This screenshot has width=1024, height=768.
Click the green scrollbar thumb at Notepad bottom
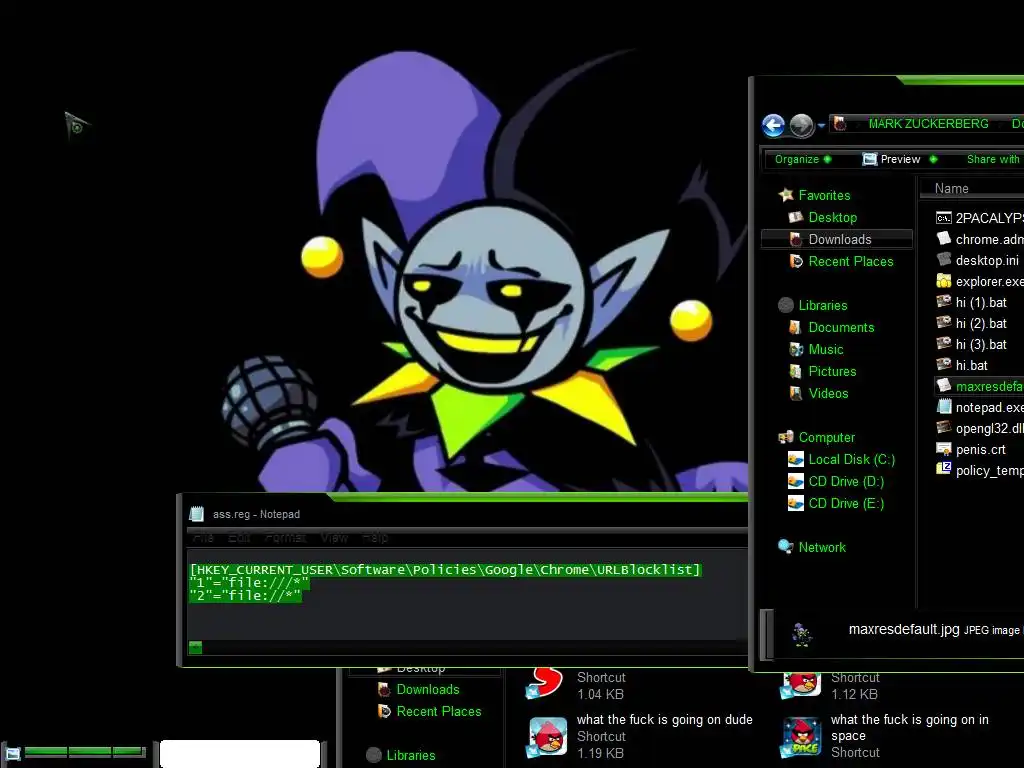pyautogui.click(x=195, y=647)
